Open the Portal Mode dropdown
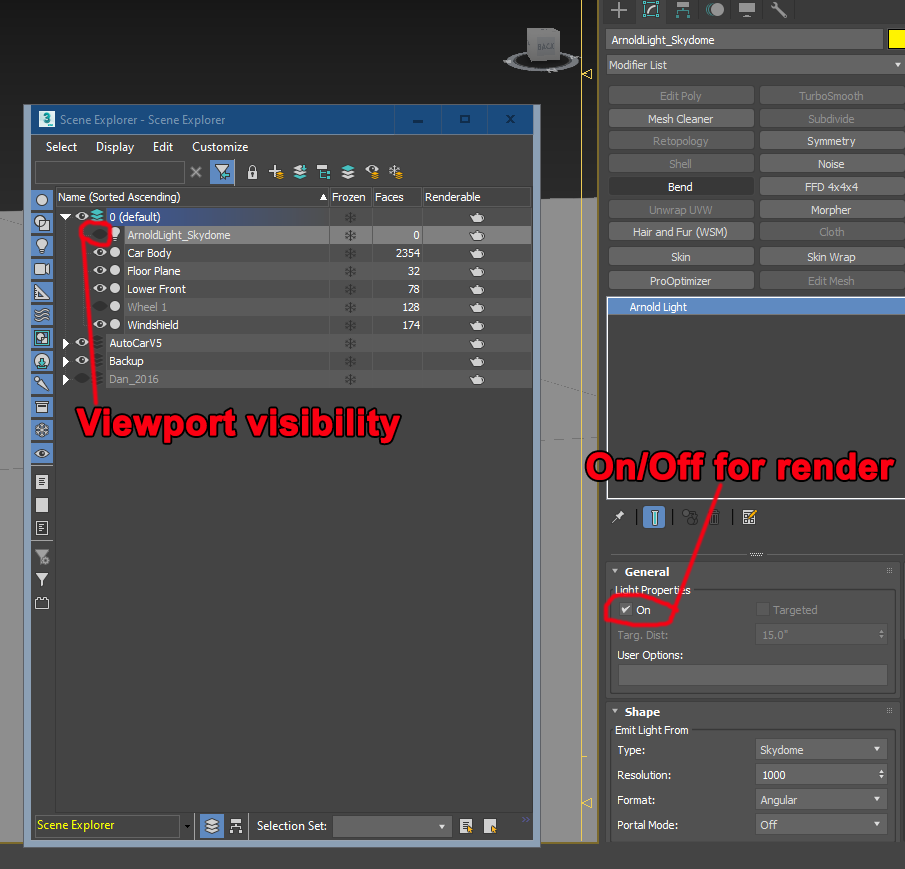Viewport: 905px width, 869px height. [x=821, y=825]
